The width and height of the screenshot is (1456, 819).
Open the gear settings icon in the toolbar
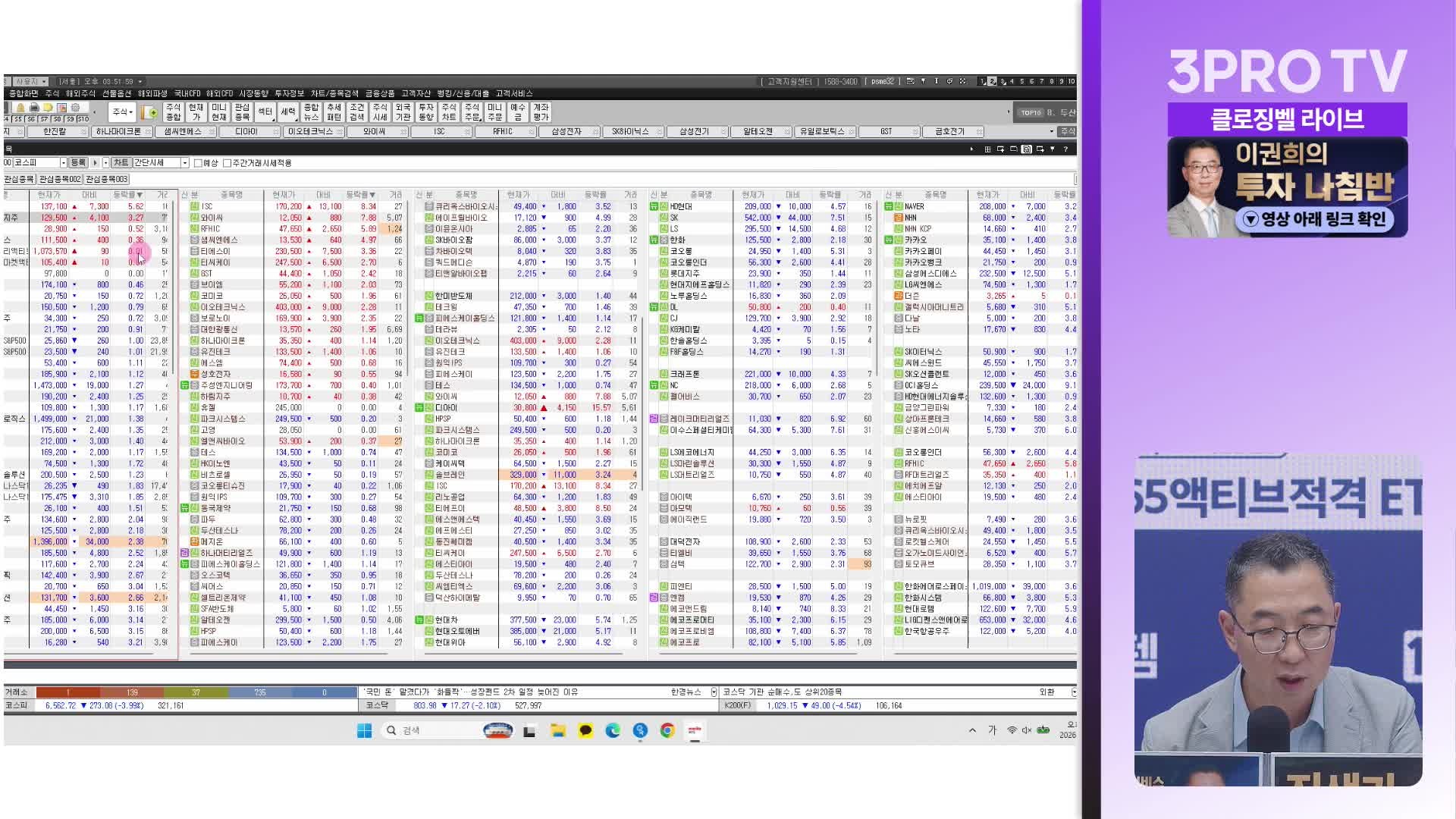75,108
